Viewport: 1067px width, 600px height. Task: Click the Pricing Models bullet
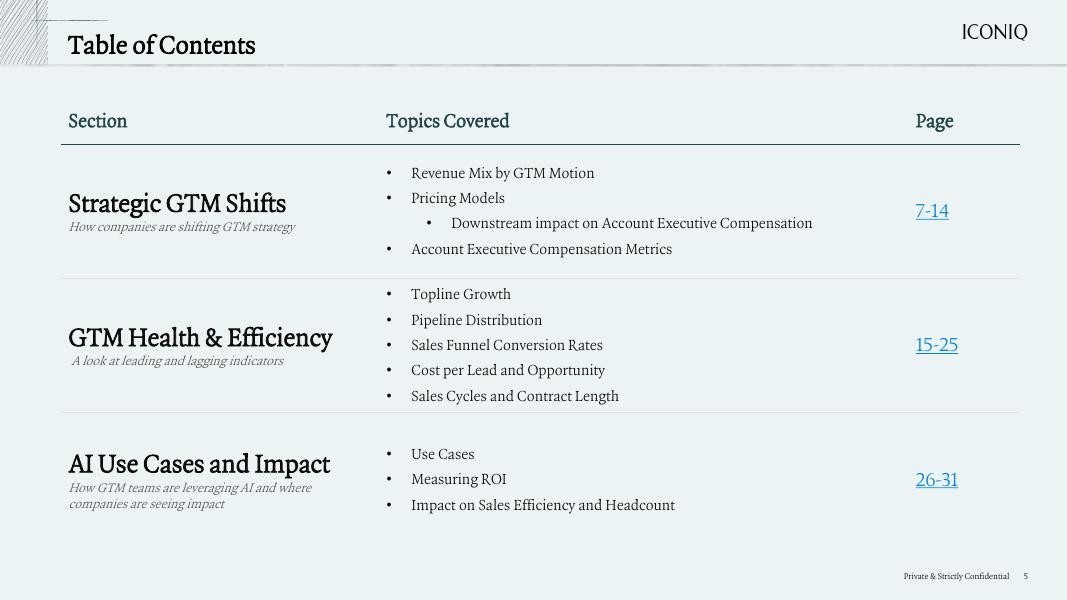click(x=457, y=198)
